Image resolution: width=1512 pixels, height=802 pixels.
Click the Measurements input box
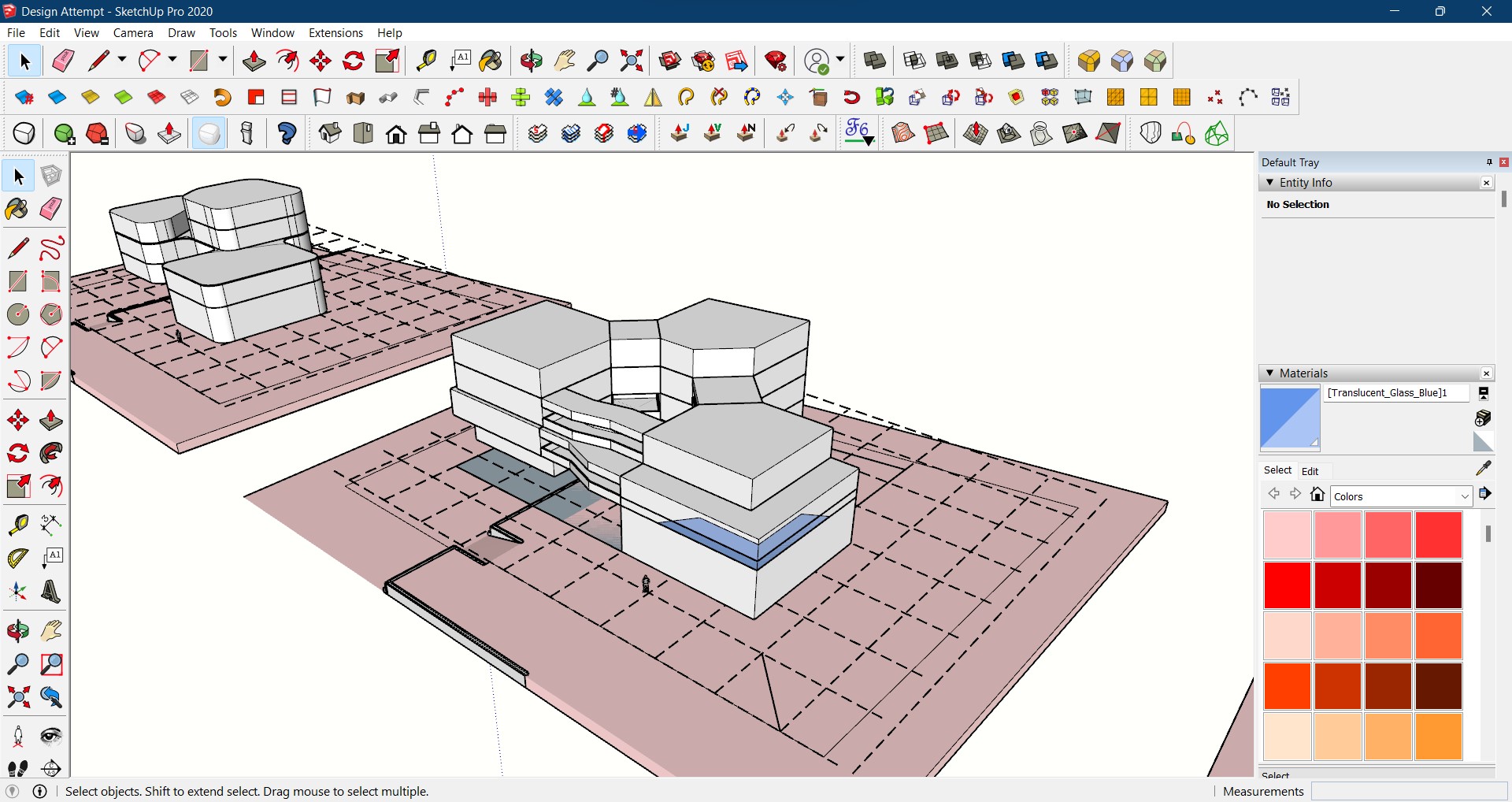(1408, 792)
